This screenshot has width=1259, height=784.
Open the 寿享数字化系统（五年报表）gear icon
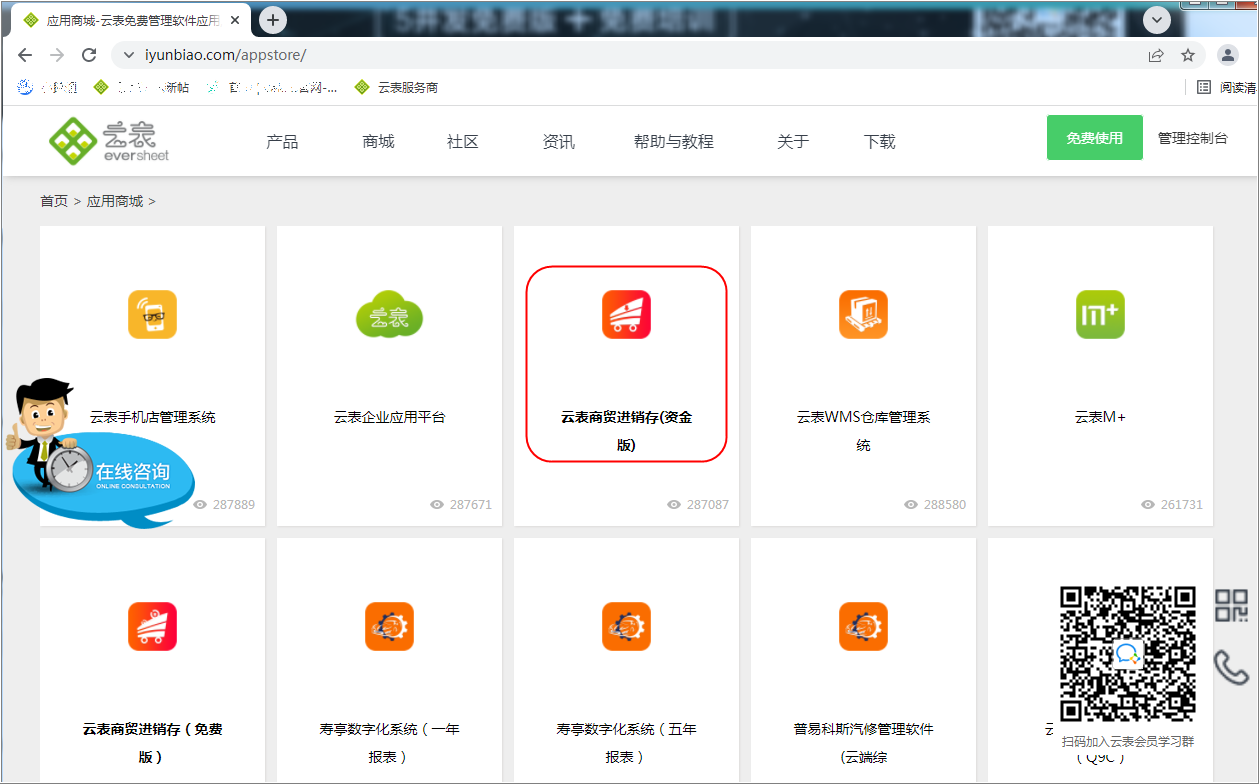point(626,626)
